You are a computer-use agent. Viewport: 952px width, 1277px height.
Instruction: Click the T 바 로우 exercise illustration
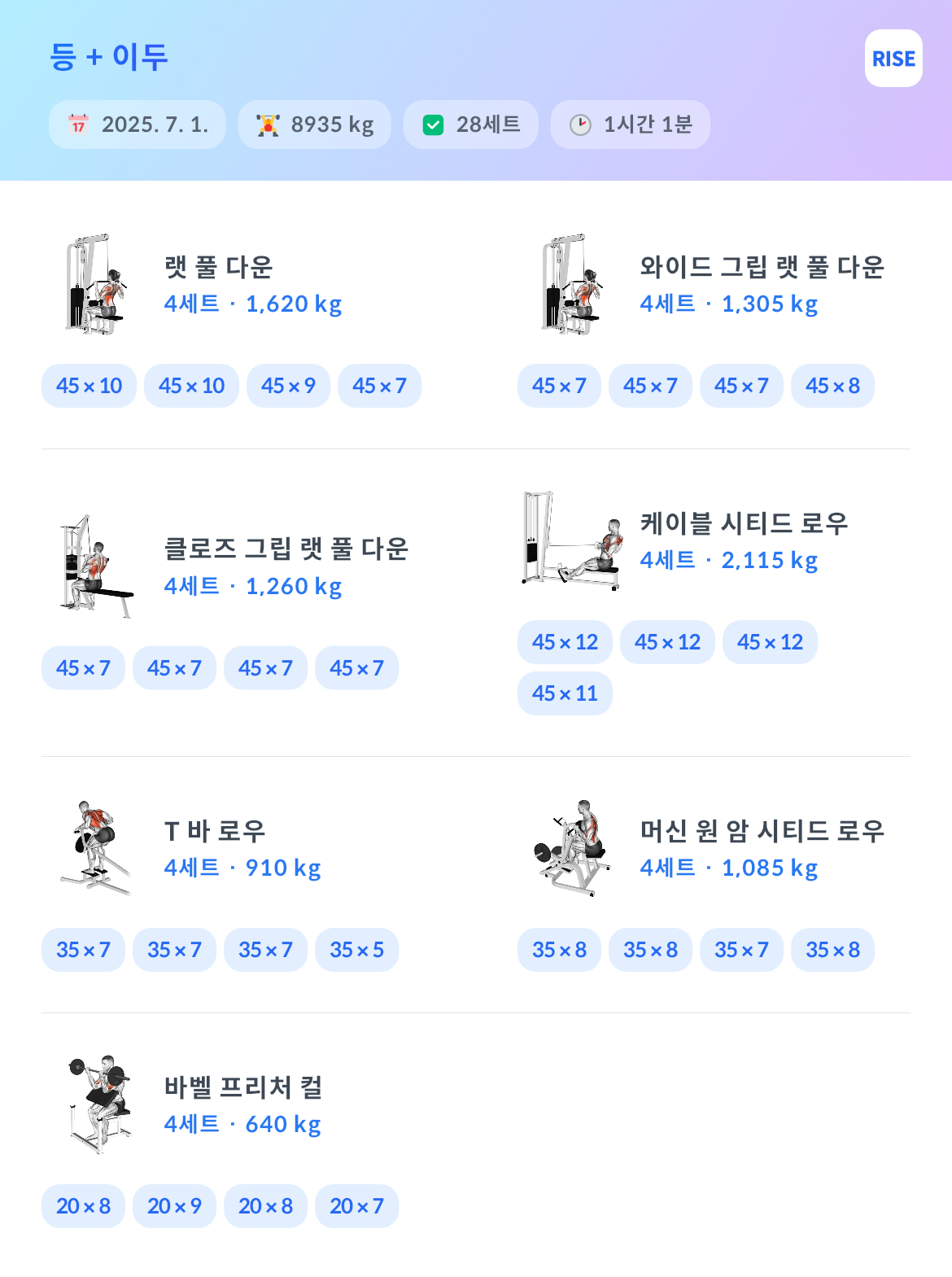click(95, 848)
